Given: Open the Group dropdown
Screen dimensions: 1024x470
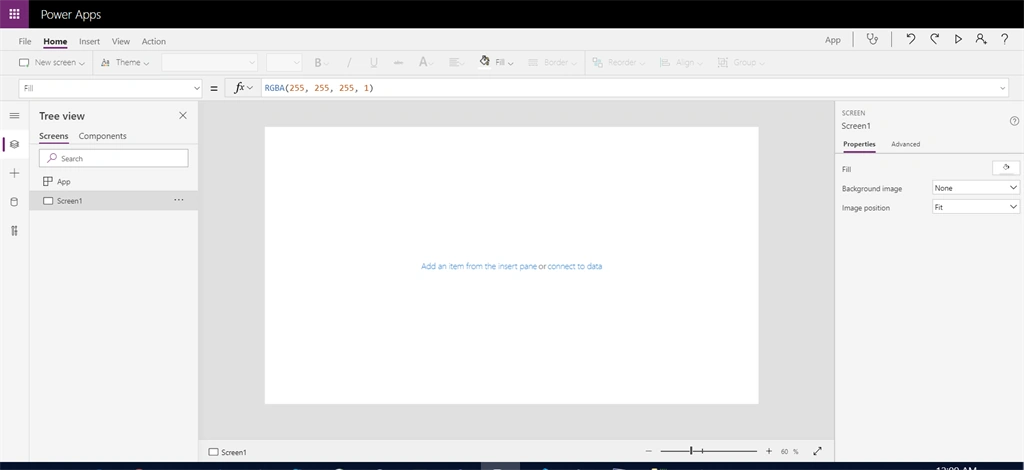Looking at the screenshot, I should pyautogui.click(x=741, y=63).
